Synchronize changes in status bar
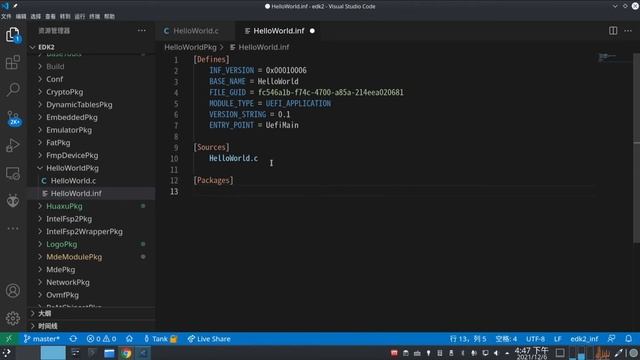Image resolution: width=640 pixels, height=360 pixels. pyautogui.click(x=73, y=339)
